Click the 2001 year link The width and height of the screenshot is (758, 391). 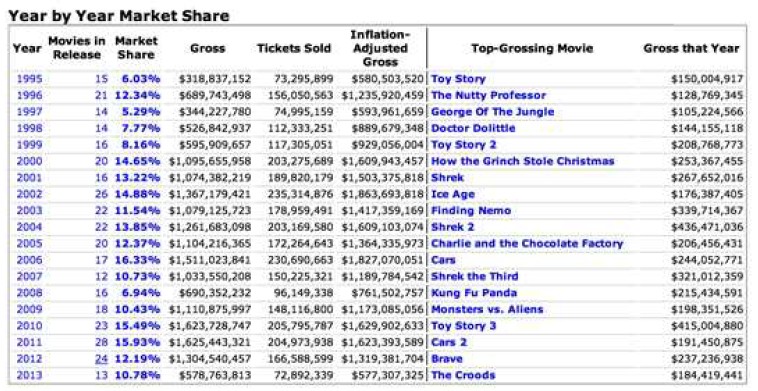[29, 177]
